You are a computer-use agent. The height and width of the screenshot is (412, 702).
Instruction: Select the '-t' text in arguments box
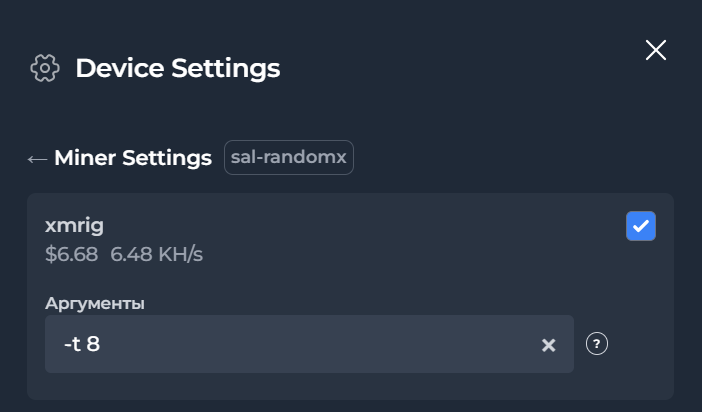(73, 344)
